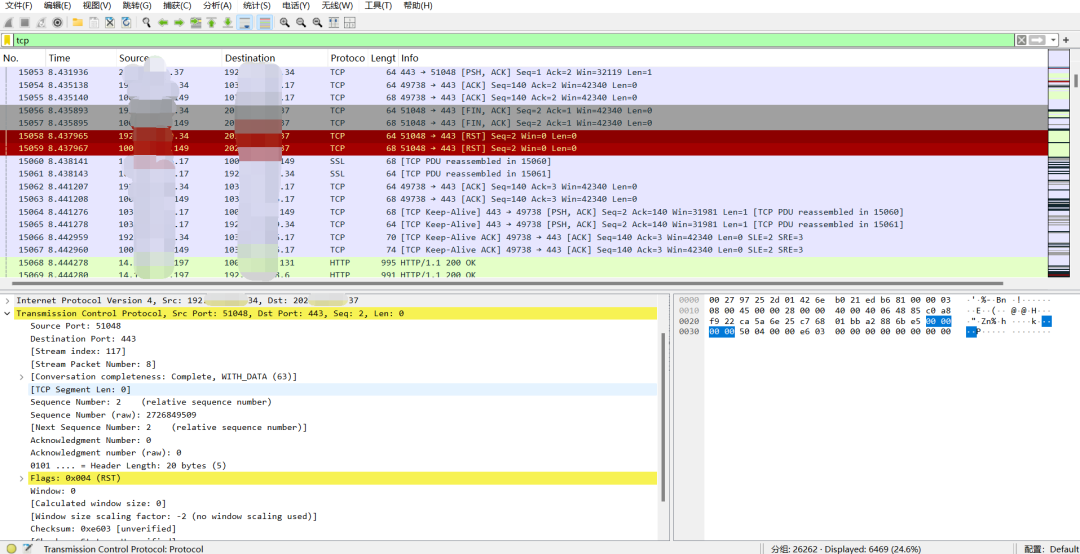Go back in packet history
Viewport: 1080px width, 554px height.
(x=163, y=23)
